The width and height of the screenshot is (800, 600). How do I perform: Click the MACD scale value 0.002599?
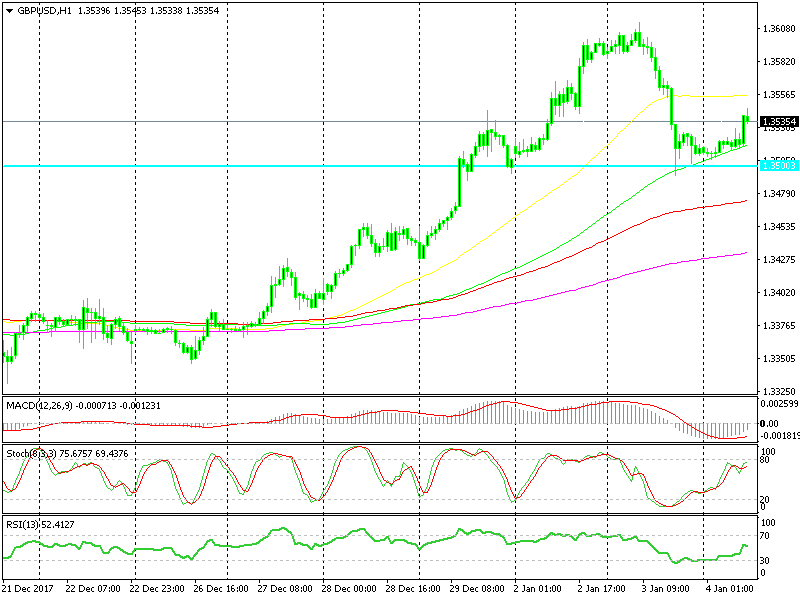pyautogui.click(x=779, y=404)
